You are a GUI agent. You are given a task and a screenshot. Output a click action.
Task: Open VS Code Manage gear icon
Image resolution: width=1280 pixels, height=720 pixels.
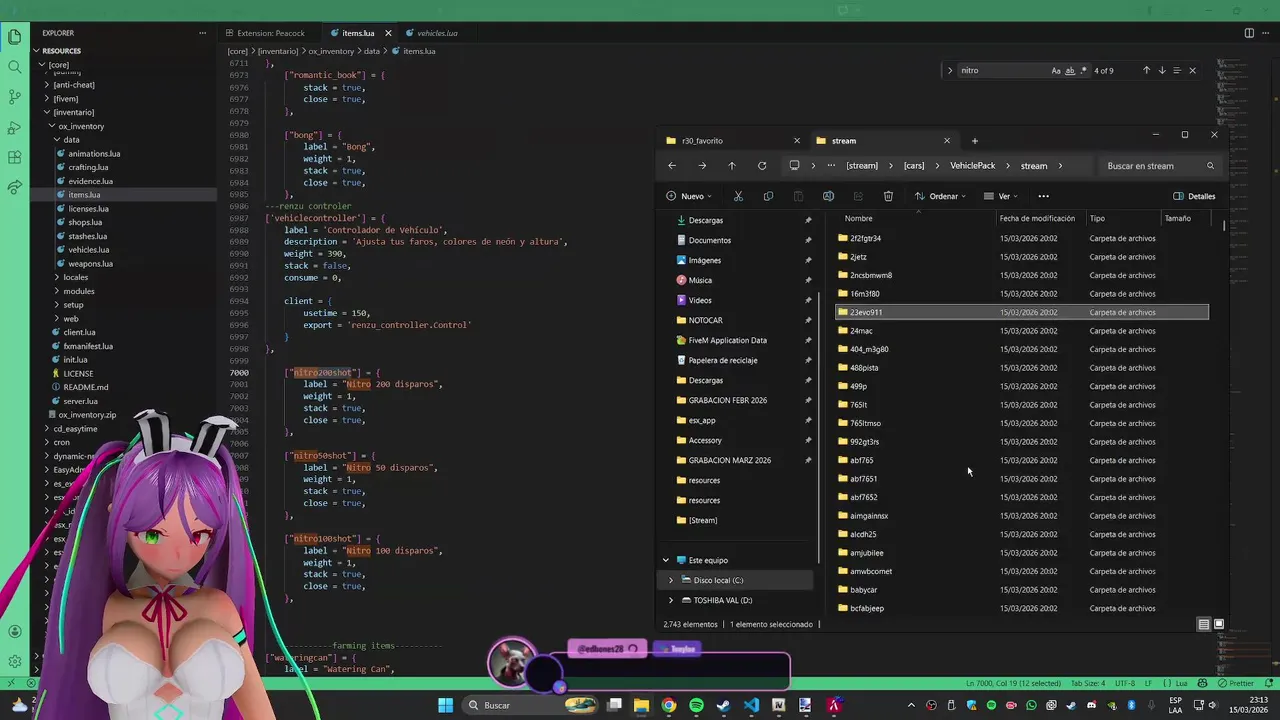pos(14,661)
